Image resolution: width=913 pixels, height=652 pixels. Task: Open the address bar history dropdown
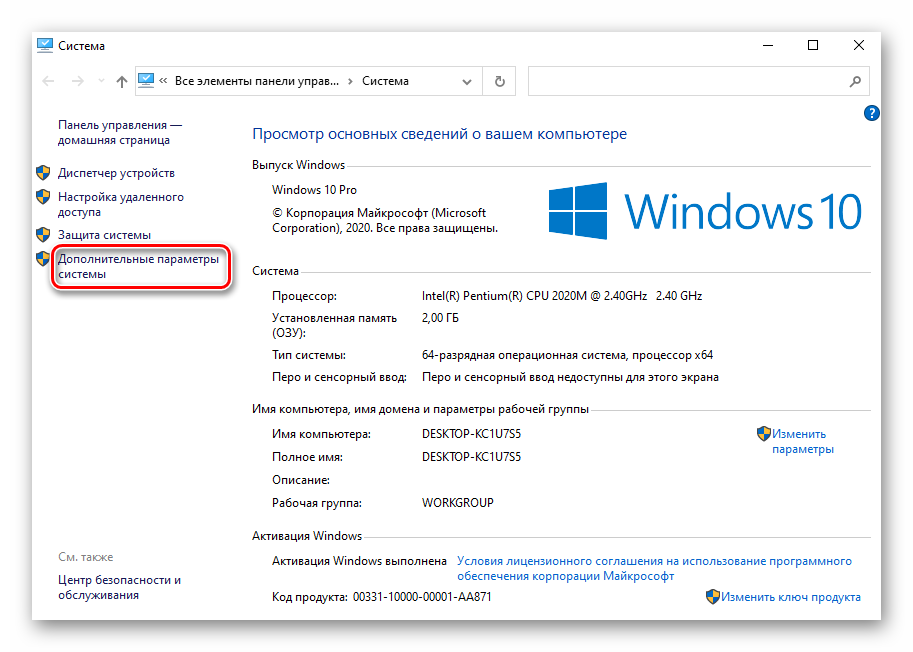tap(467, 81)
